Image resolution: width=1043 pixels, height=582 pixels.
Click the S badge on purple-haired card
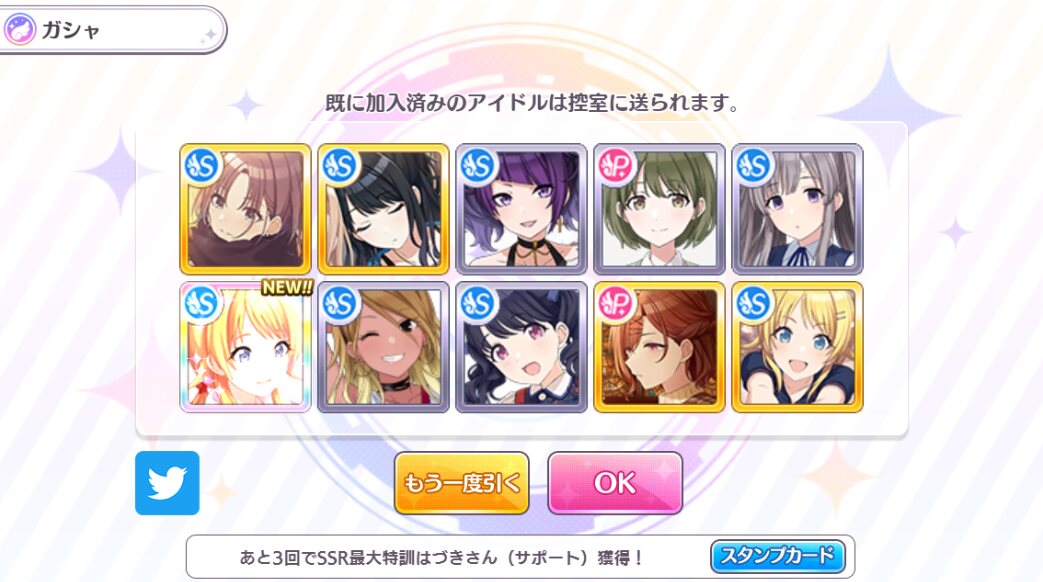click(x=478, y=166)
